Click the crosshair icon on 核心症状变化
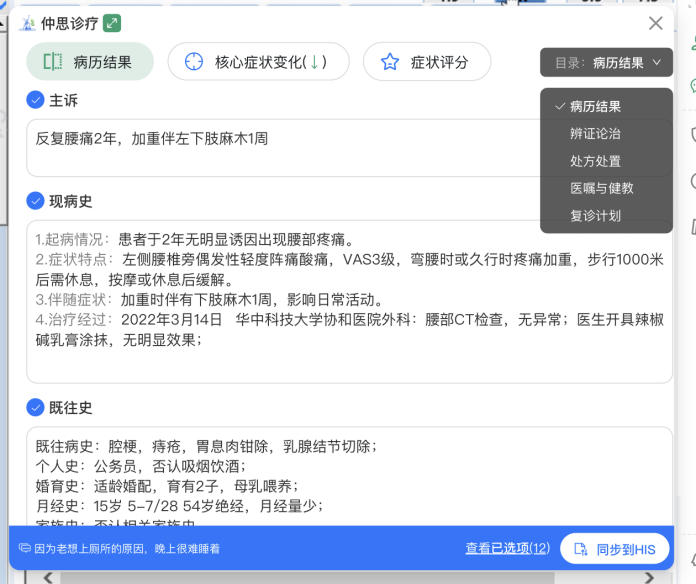Image resolution: width=696 pixels, height=584 pixels. (194, 62)
